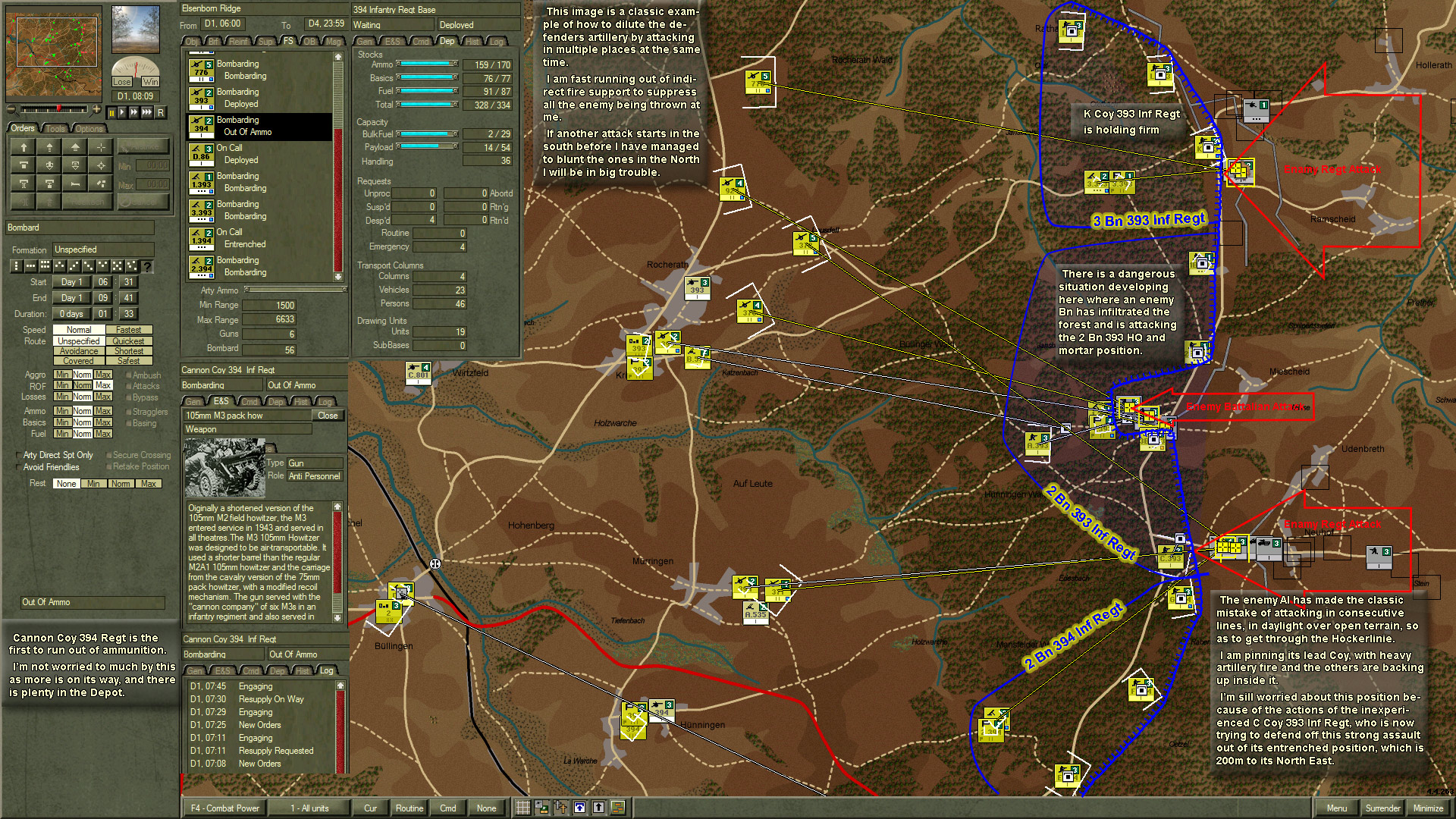
Task: Open the Msg scenario tab
Action: pos(334,42)
